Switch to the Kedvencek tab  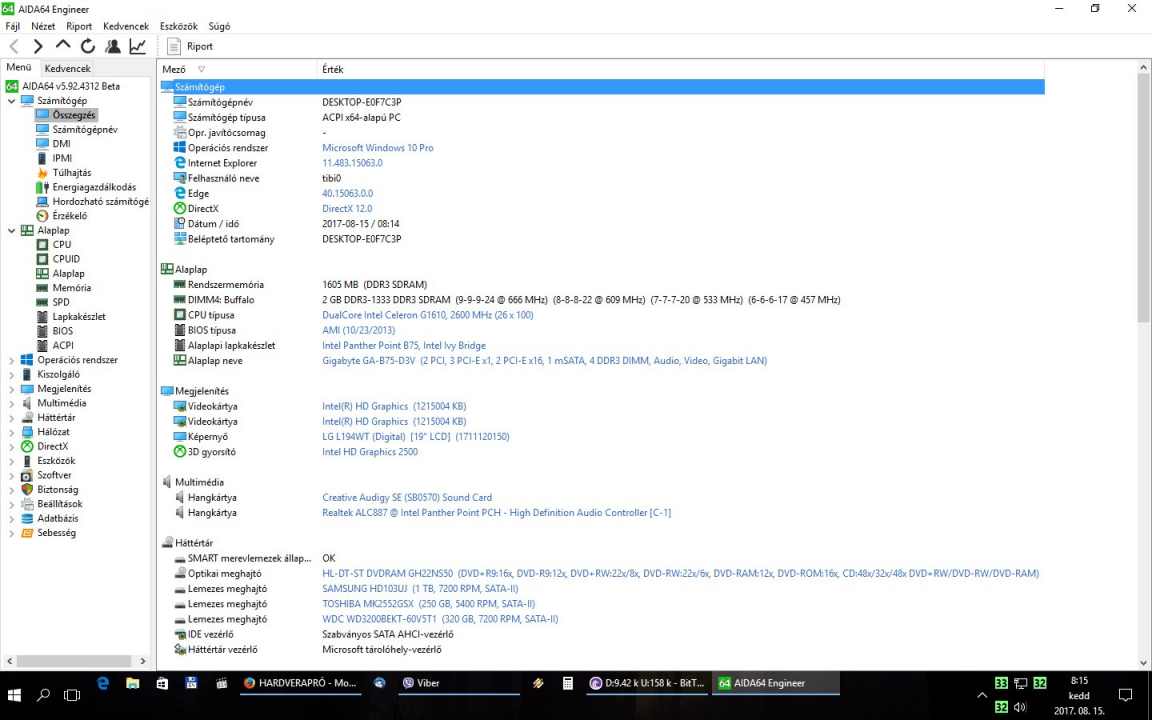pyautogui.click(x=68, y=68)
